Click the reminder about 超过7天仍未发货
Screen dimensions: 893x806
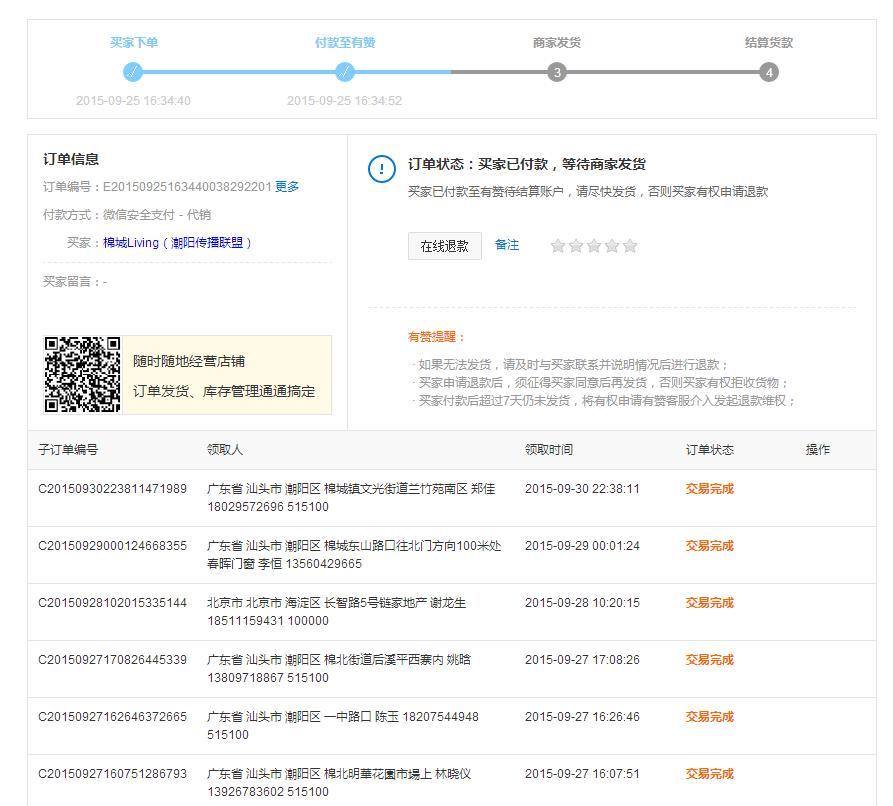tap(604, 401)
